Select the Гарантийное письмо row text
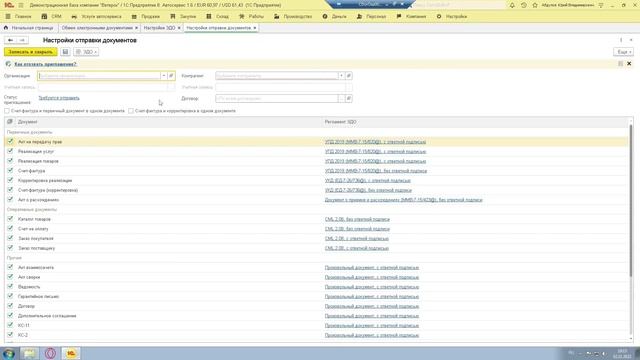The image size is (640, 360). pos(38,297)
